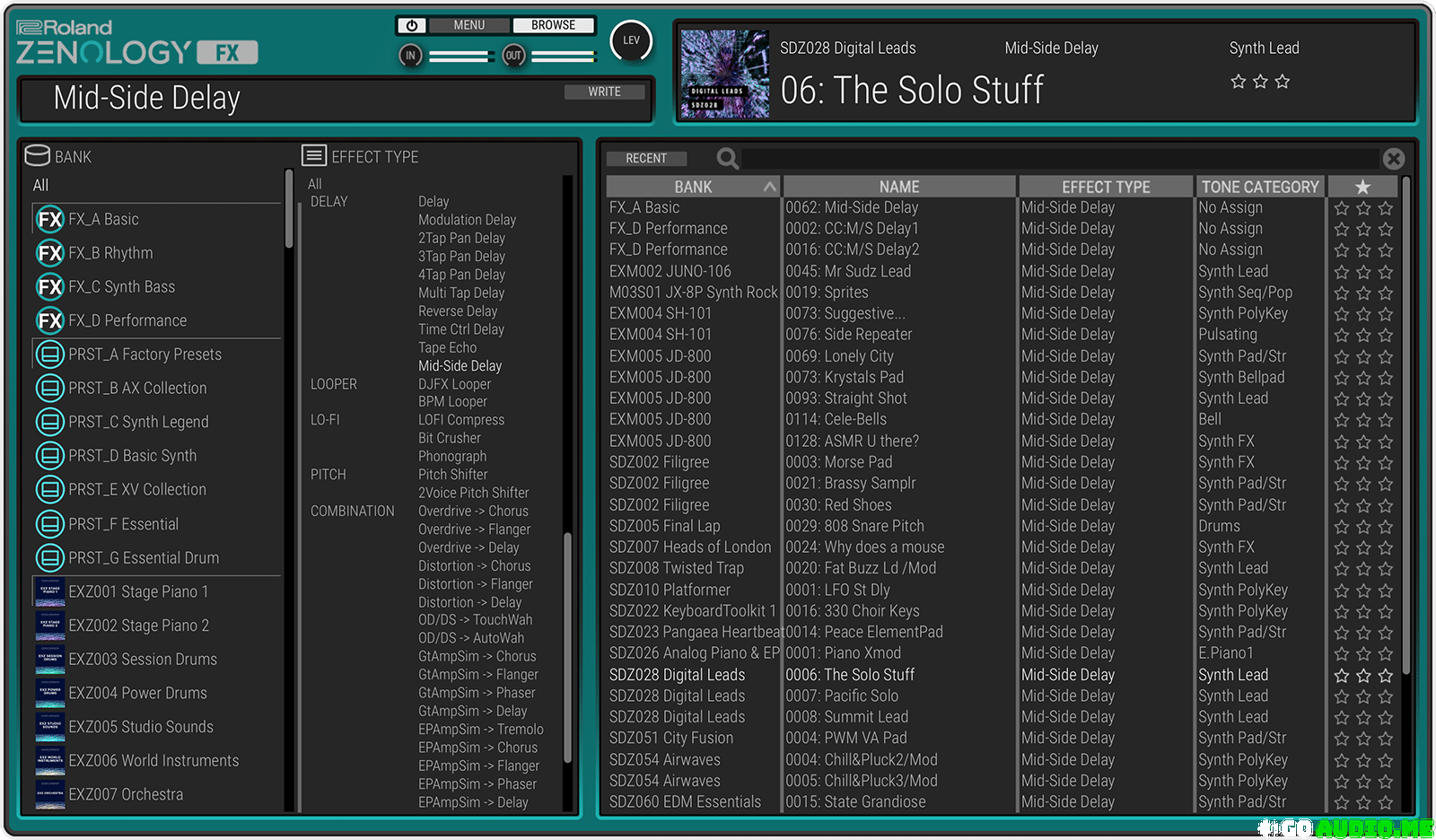Click the IN input level knob

pos(410,56)
